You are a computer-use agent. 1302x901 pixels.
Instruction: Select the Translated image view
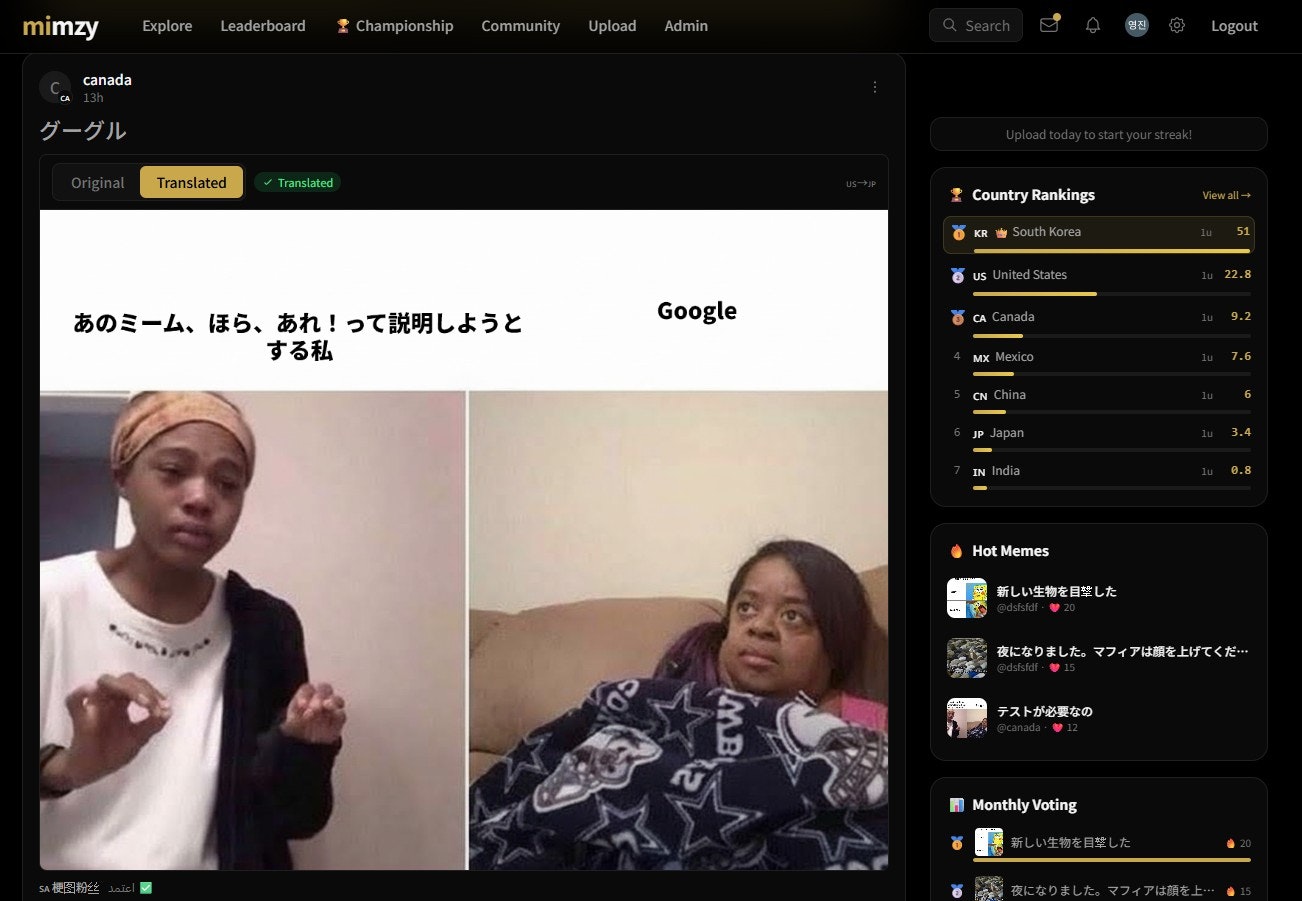point(192,183)
